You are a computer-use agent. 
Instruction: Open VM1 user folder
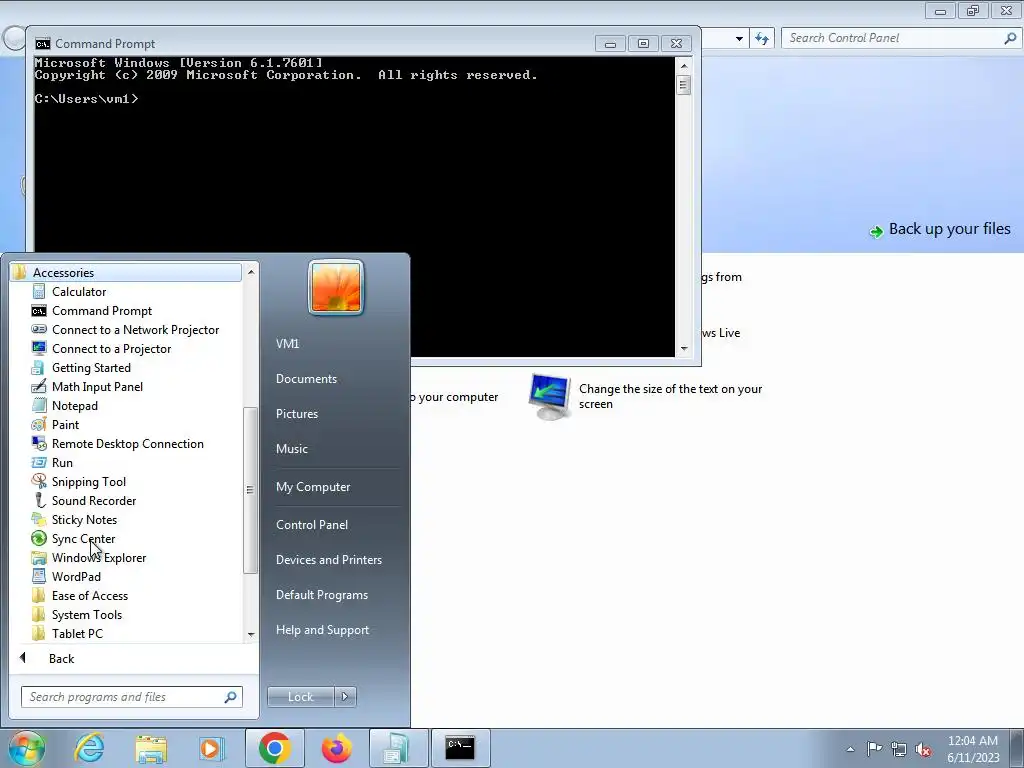click(287, 344)
